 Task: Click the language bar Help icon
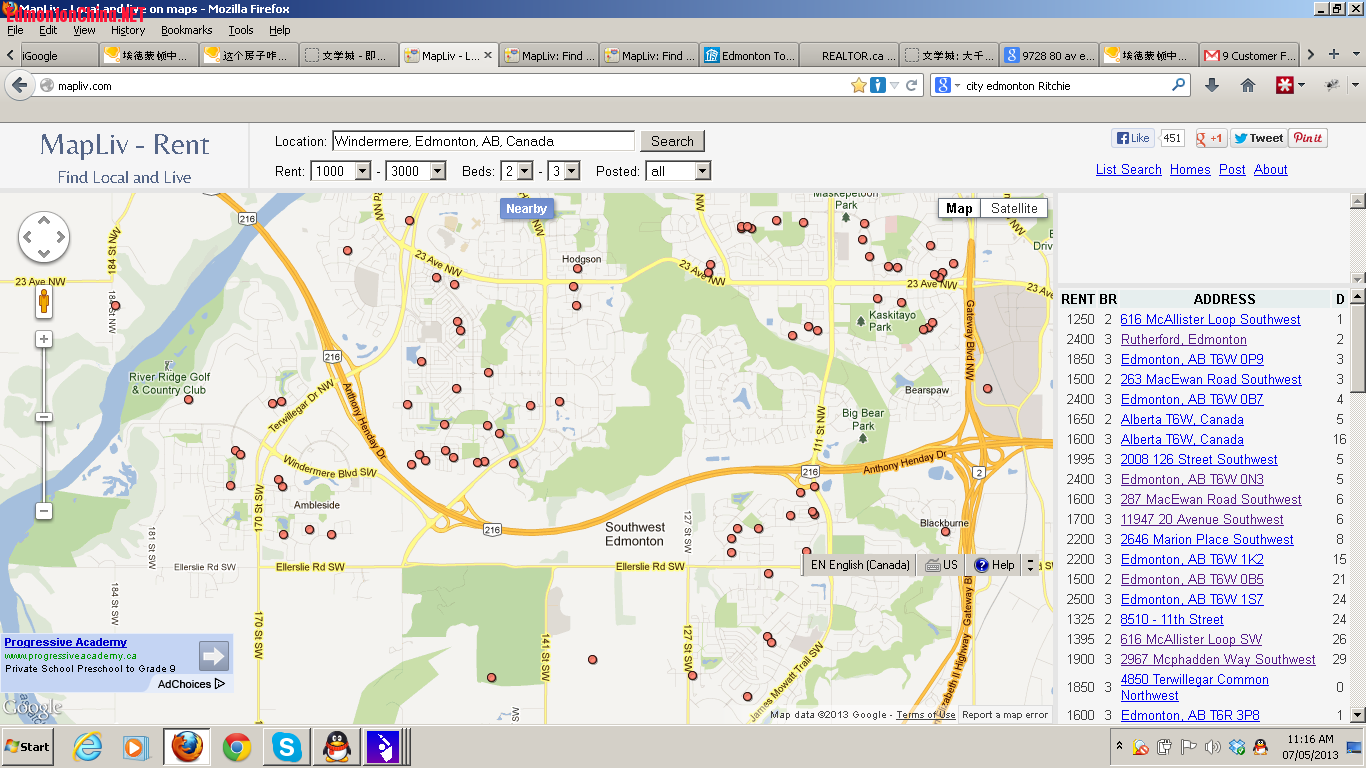click(982, 565)
